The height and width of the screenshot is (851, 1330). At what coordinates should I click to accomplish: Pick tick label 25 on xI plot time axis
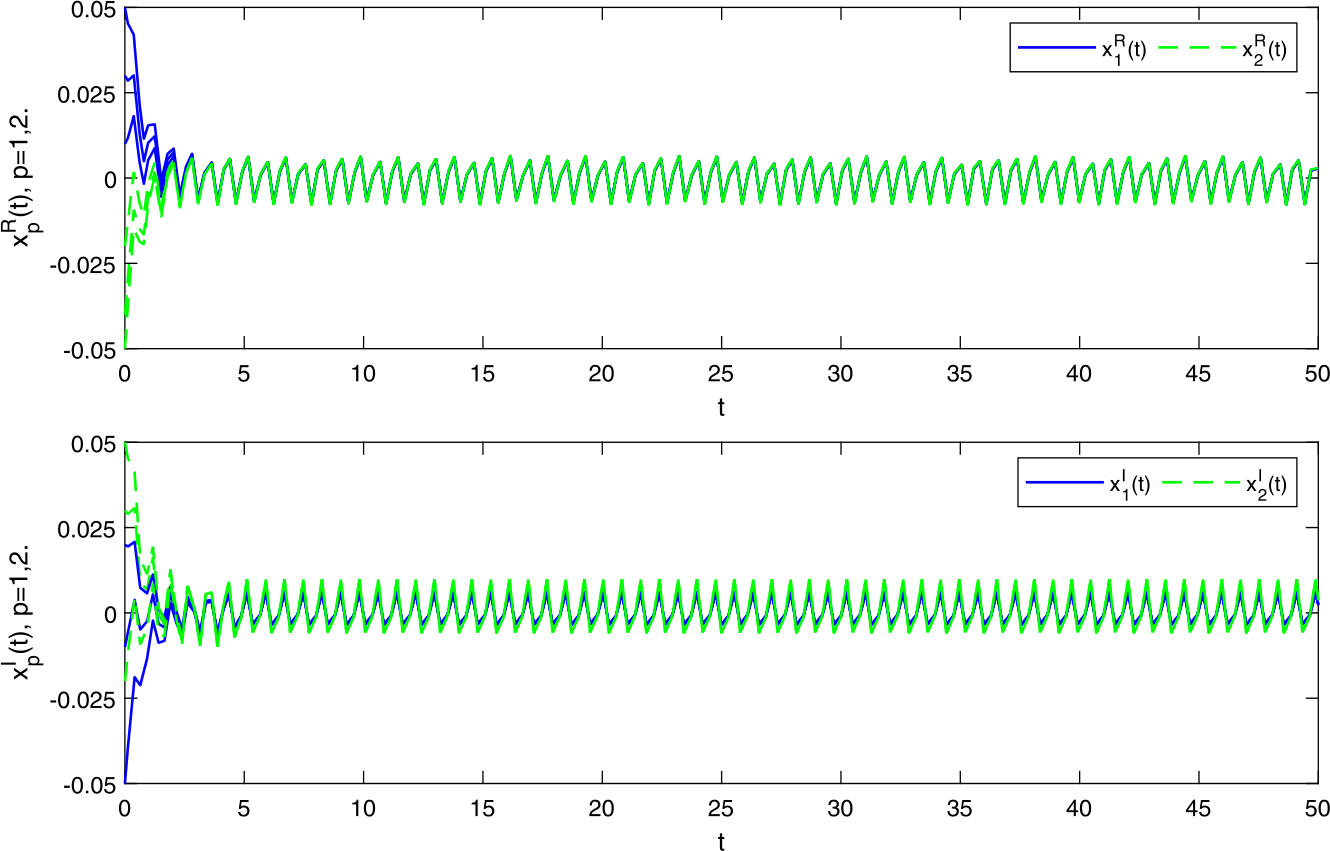721,806
